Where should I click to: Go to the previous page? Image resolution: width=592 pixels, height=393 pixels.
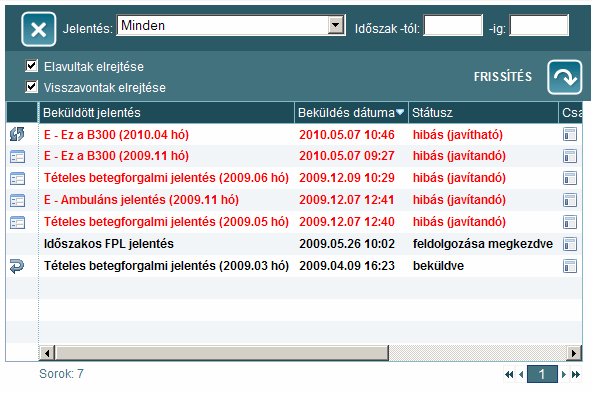click(521, 375)
